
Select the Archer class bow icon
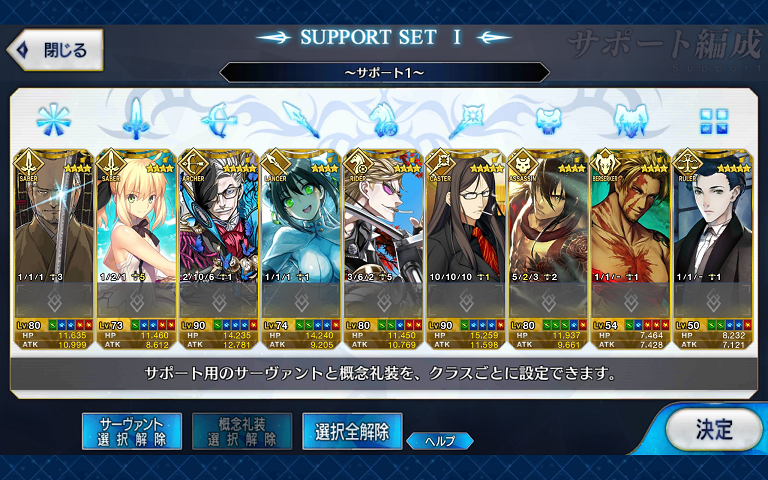[219, 120]
